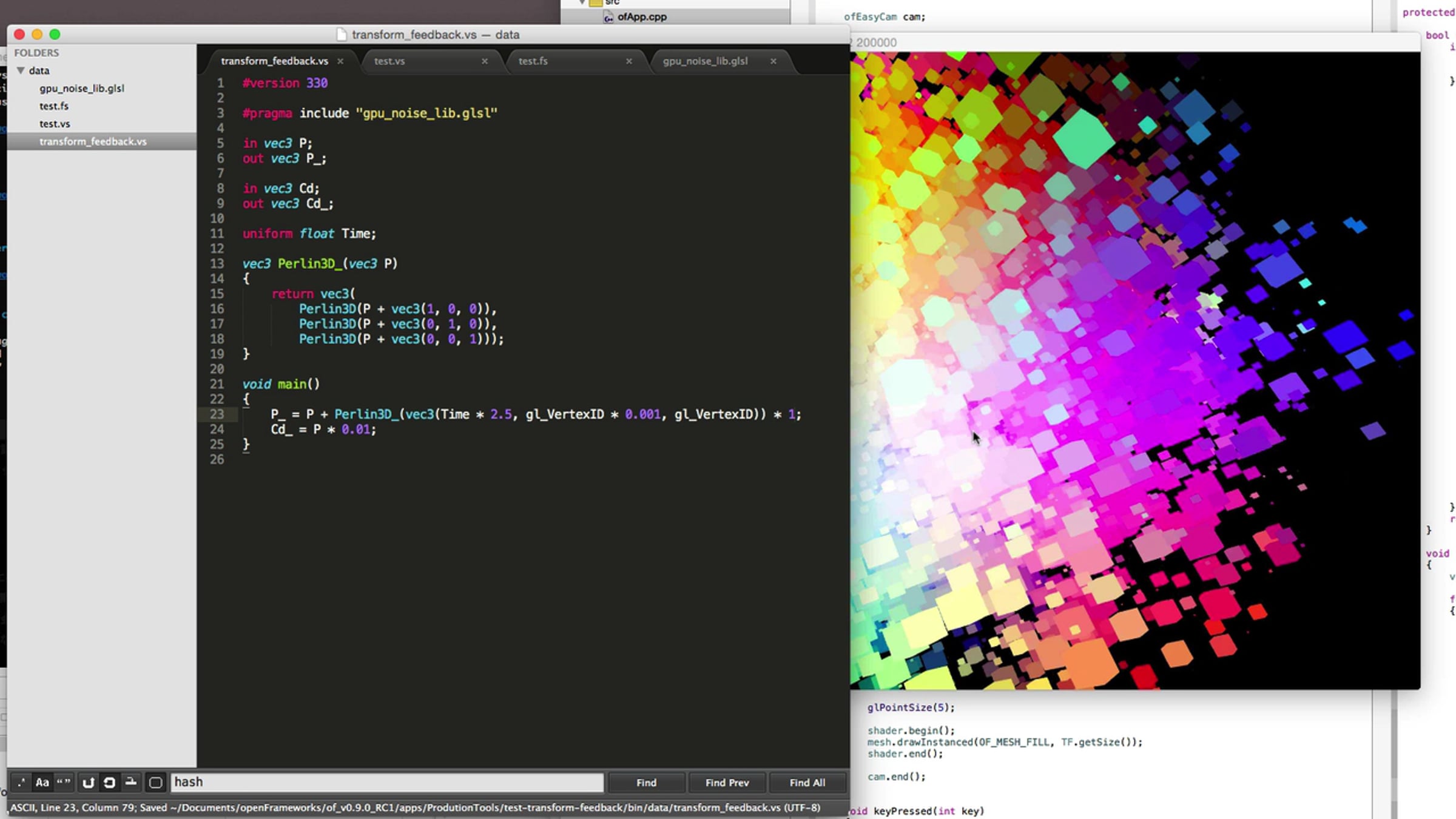
Task: Click the in-selection search icon
Action: (x=130, y=783)
